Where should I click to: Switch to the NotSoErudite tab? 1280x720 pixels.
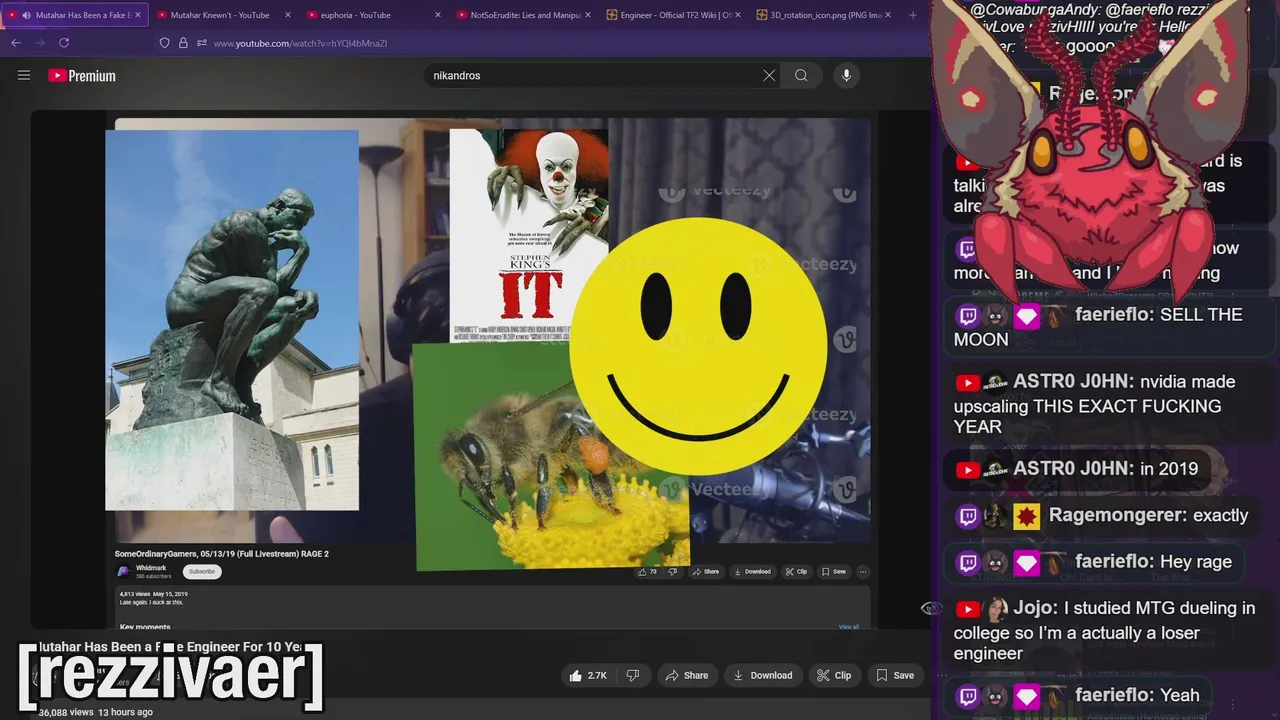524,15
